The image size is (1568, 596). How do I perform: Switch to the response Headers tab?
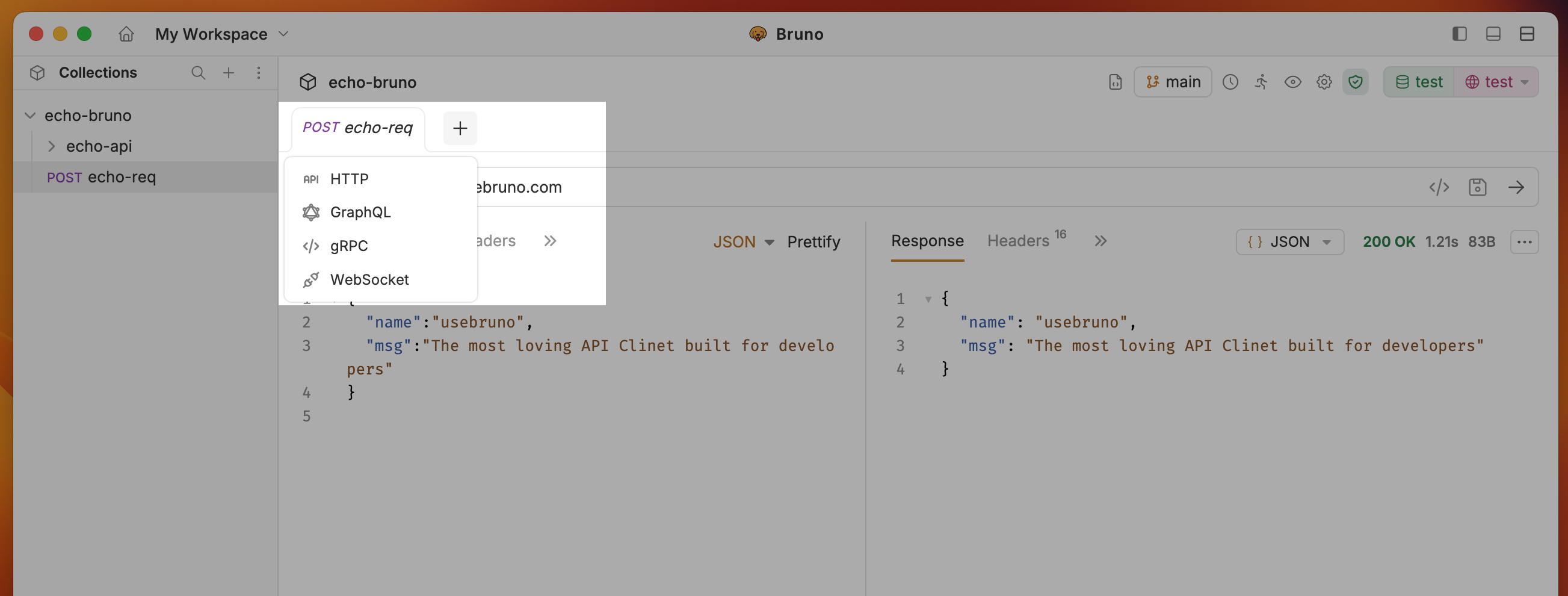1019,240
